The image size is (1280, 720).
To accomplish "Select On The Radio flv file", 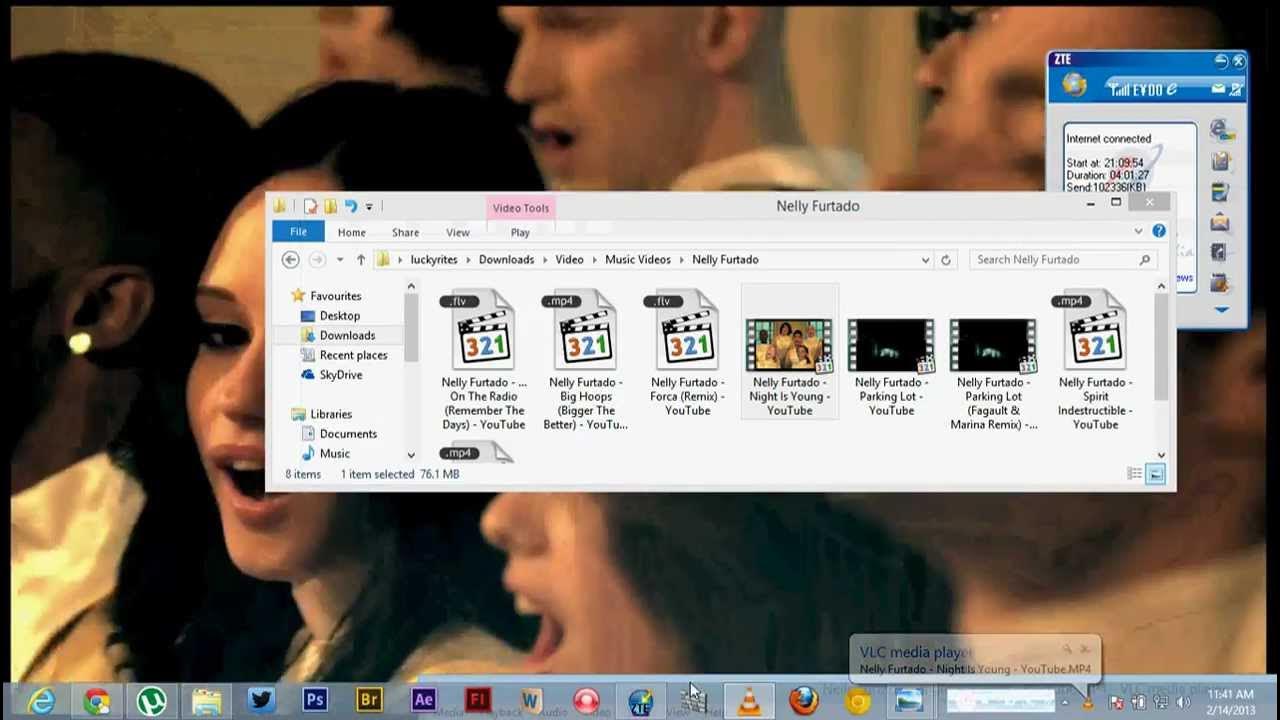I will pos(484,361).
